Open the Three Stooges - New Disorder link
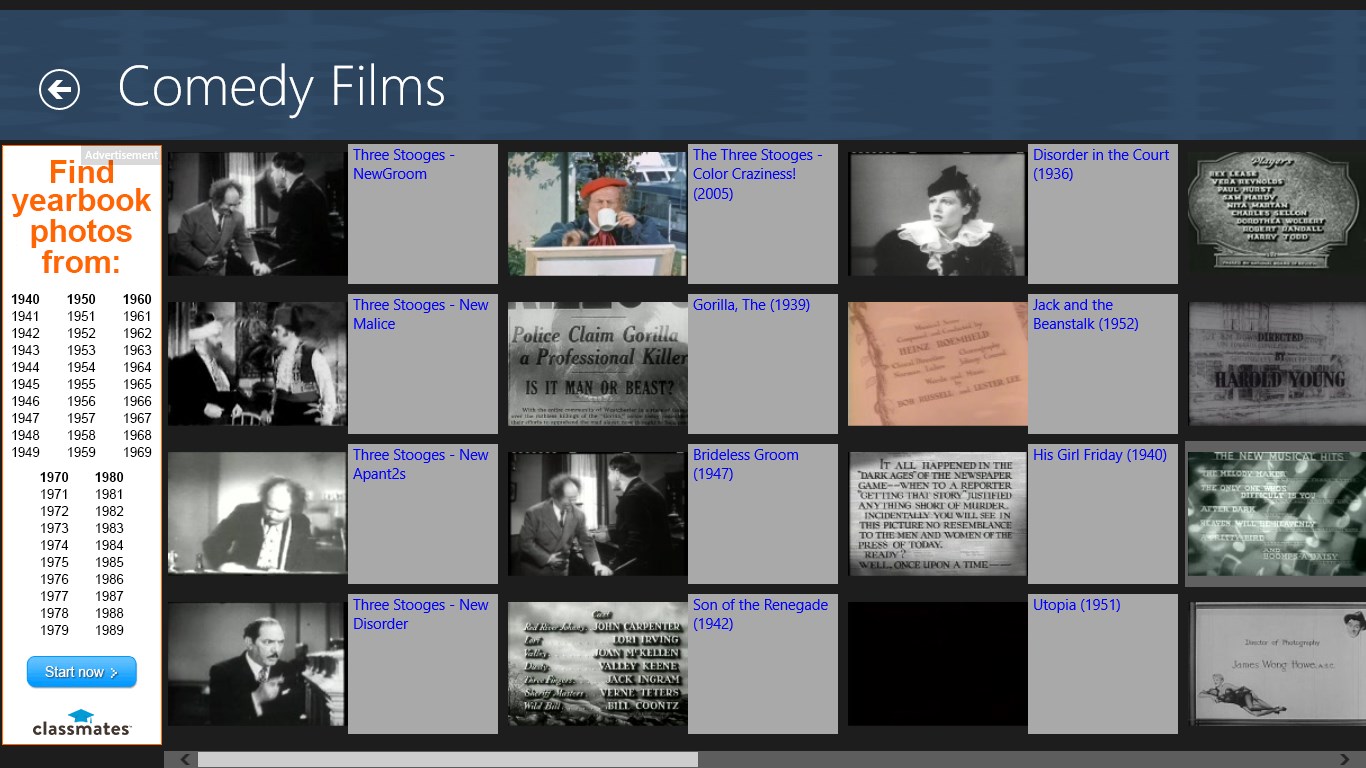This screenshot has width=1366, height=768. coord(421,614)
